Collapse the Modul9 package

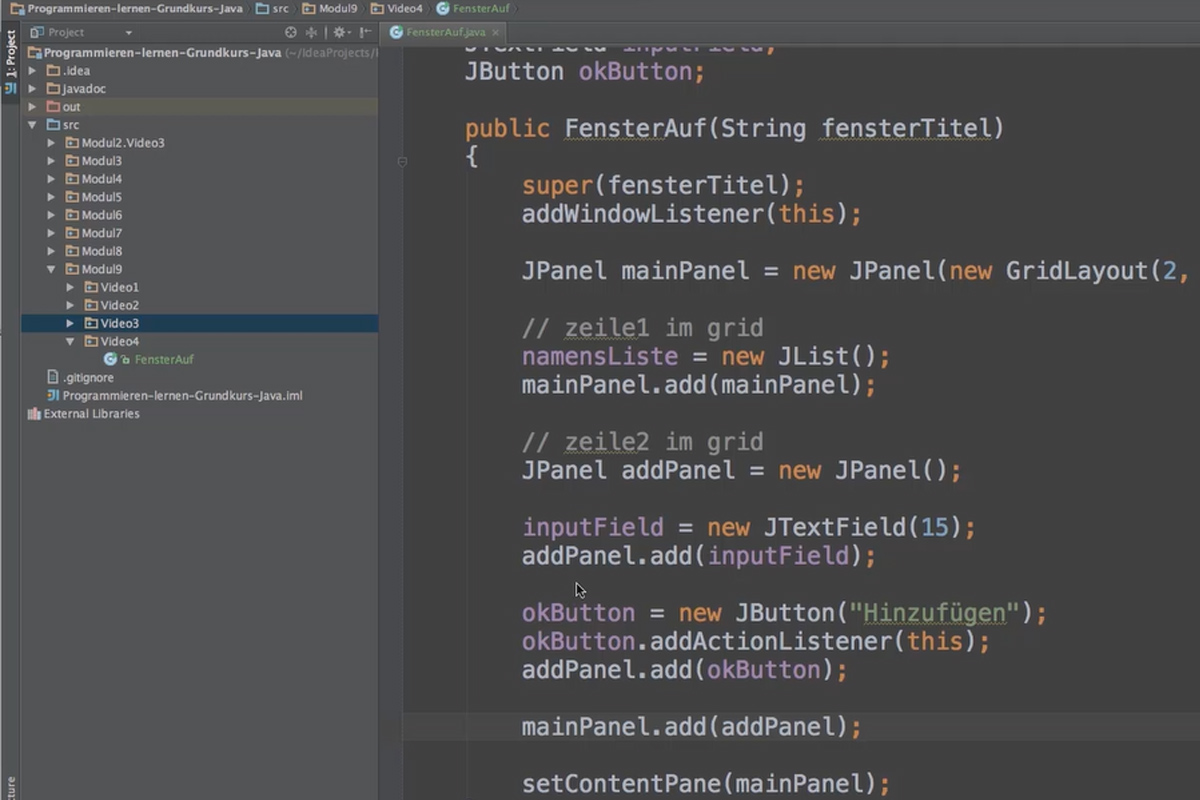click(52, 269)
